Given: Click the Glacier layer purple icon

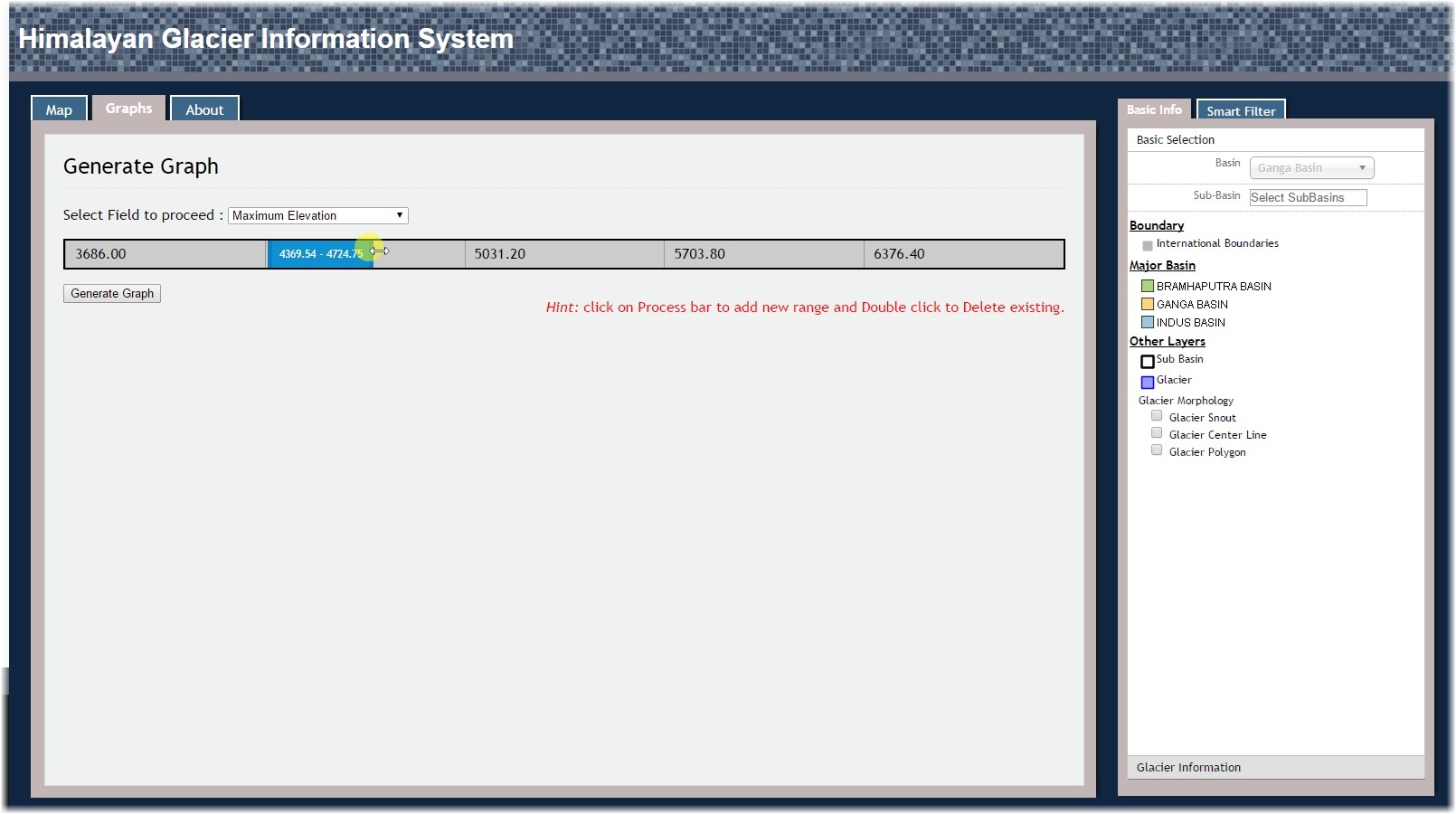Looking at the screenshot, I should coord(1147,382).
